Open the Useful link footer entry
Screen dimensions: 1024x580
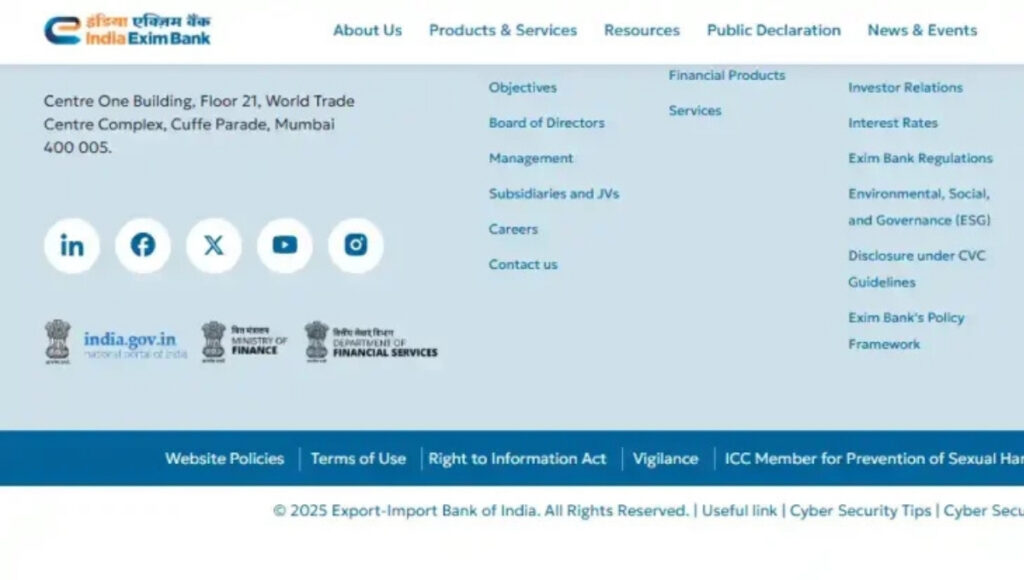[739, 511]
